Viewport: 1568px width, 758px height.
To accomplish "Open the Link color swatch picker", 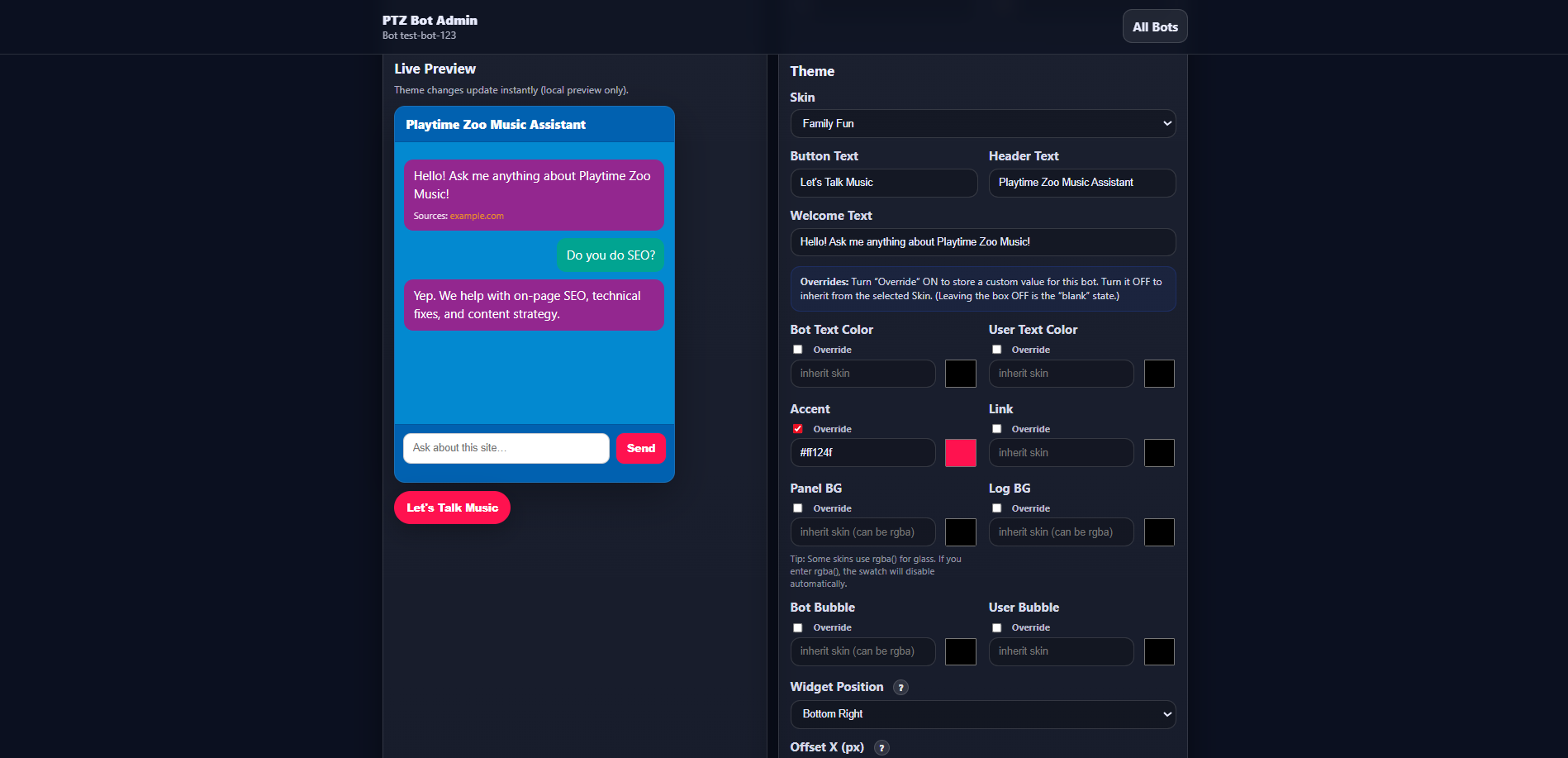I will pyautogui.click(x=1159, y=452).
